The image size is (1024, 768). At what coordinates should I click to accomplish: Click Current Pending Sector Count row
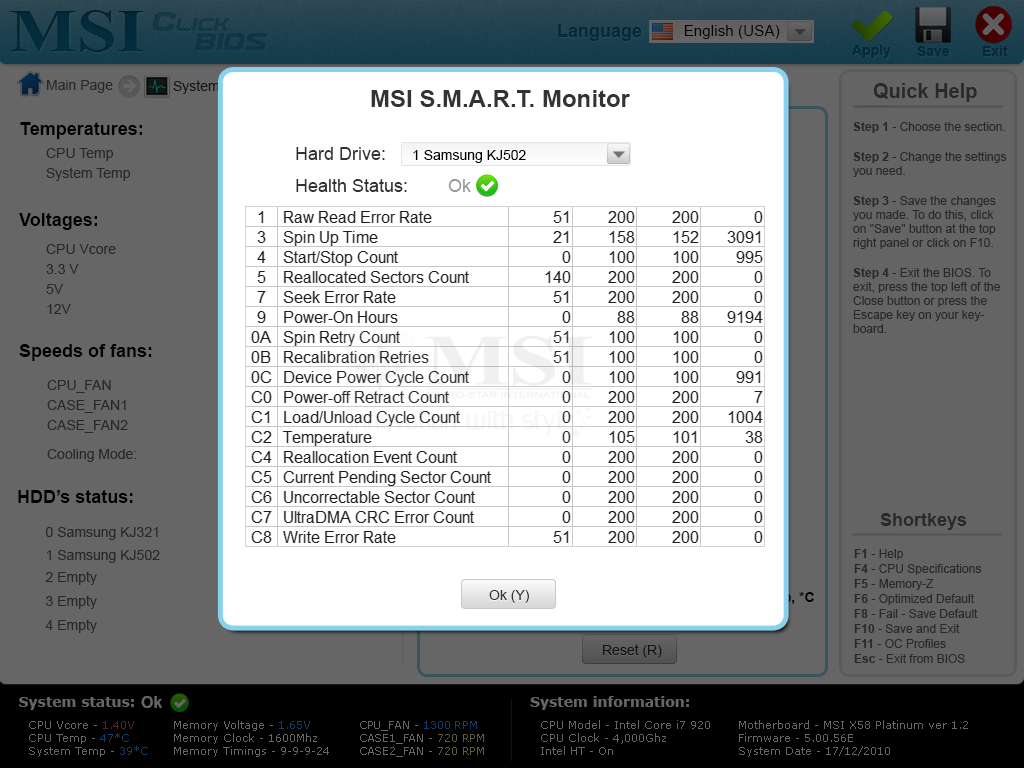tap(505, 477)
